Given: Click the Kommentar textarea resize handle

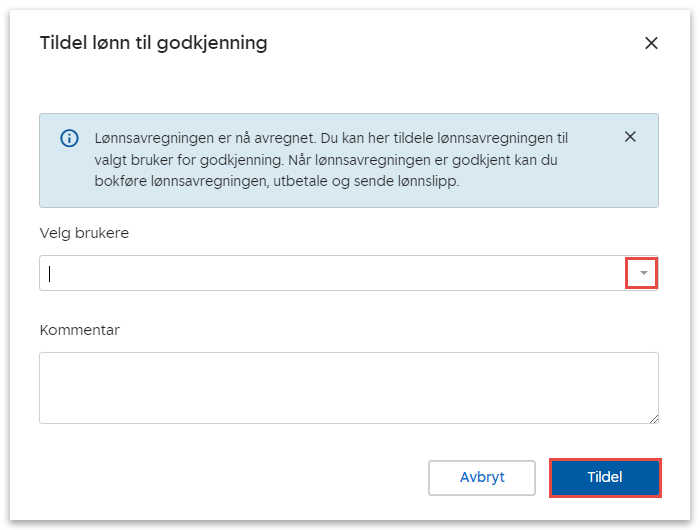Looking at the screenshot, I should point(654,419).
